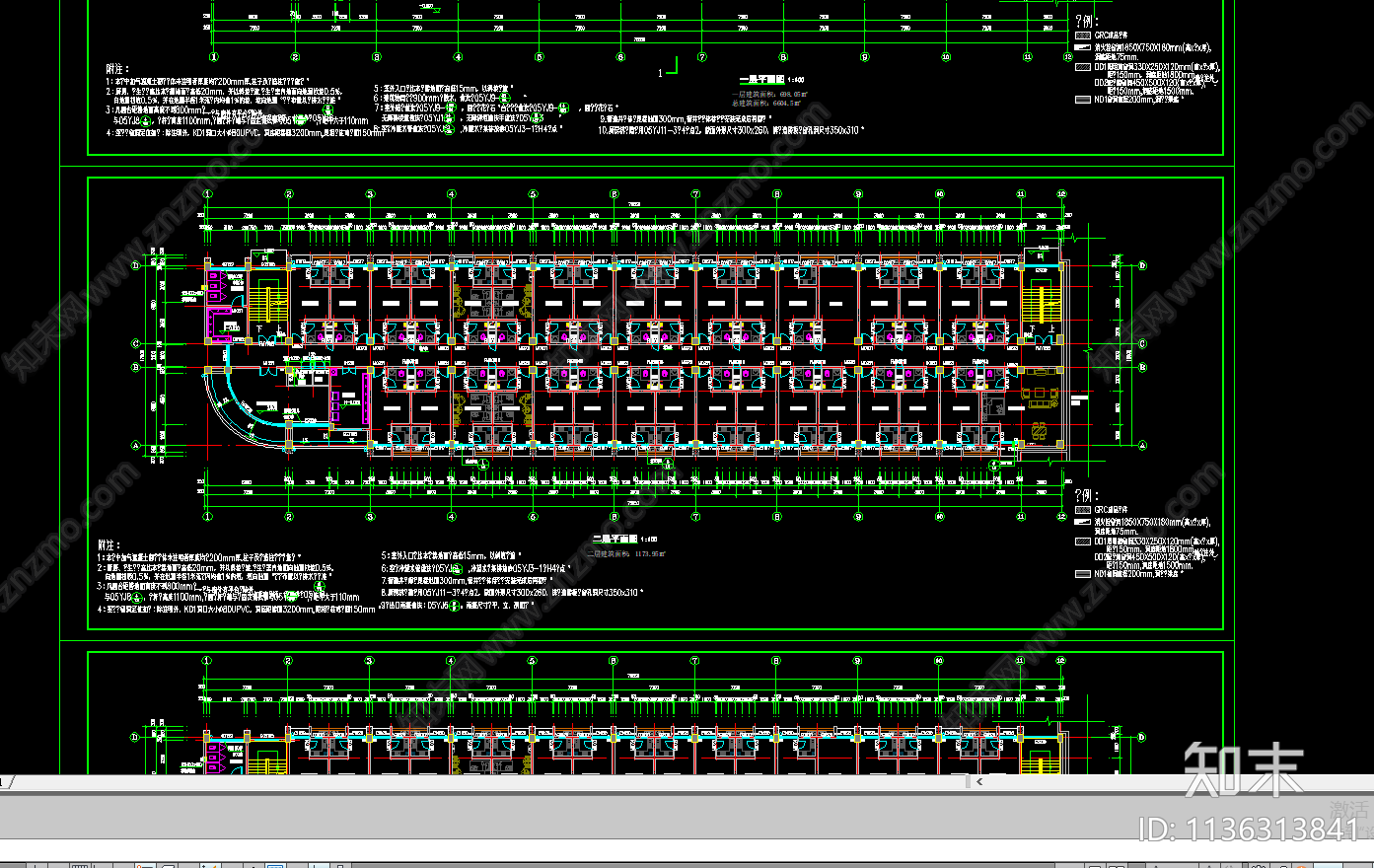Select the GRC hatch swatch in second-floor legend
This screenshot has height=868, width=1374.
coord(1083,510)
